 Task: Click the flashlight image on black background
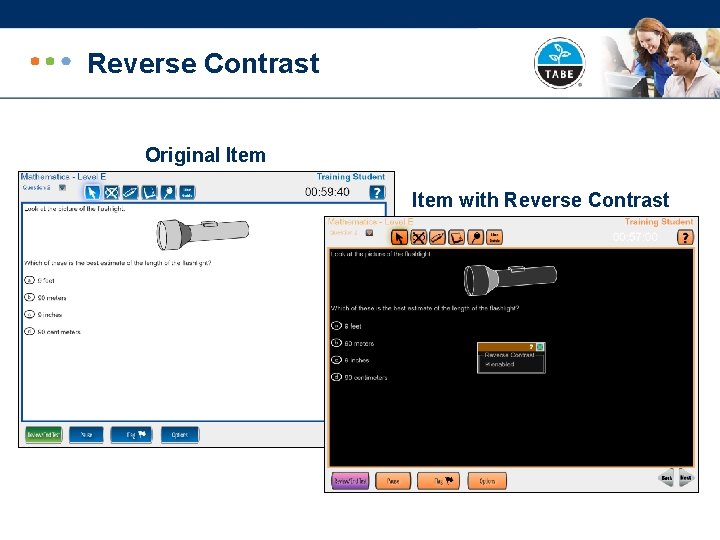point(510,279)
